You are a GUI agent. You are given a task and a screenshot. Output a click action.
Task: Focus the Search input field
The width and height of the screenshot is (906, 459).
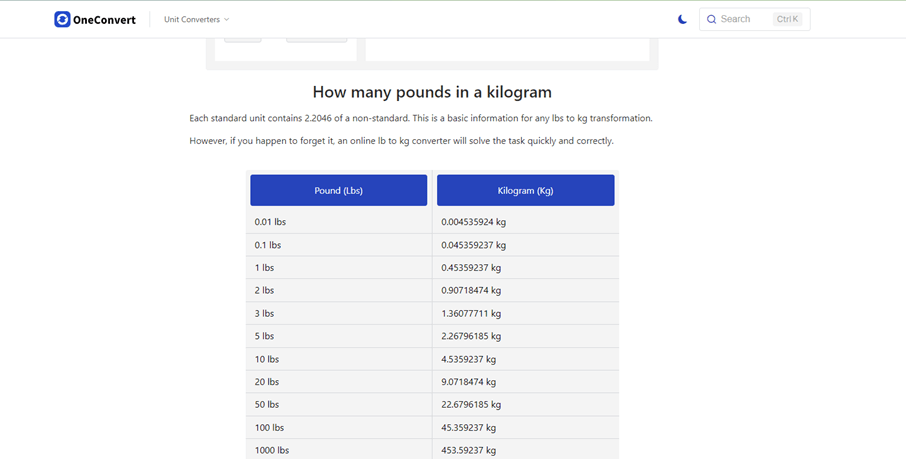coord(755,19)
